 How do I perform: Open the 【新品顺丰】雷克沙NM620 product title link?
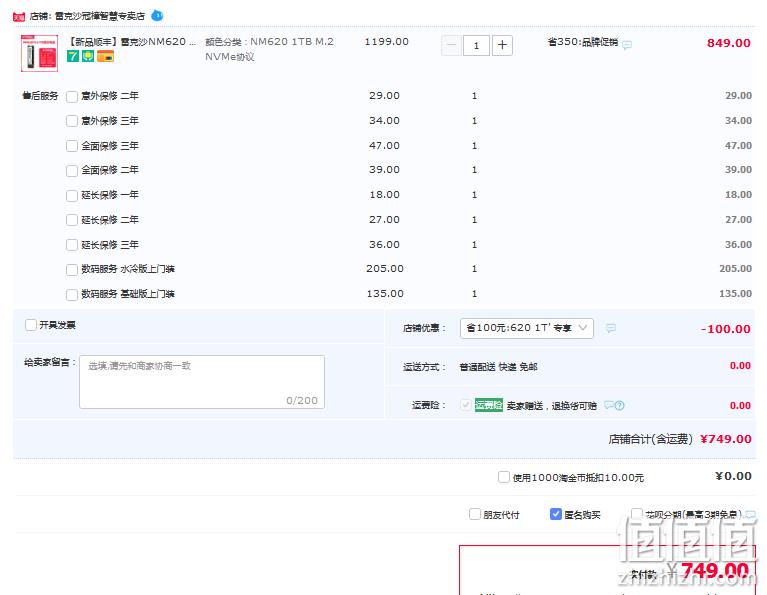[x=132, y=42]
